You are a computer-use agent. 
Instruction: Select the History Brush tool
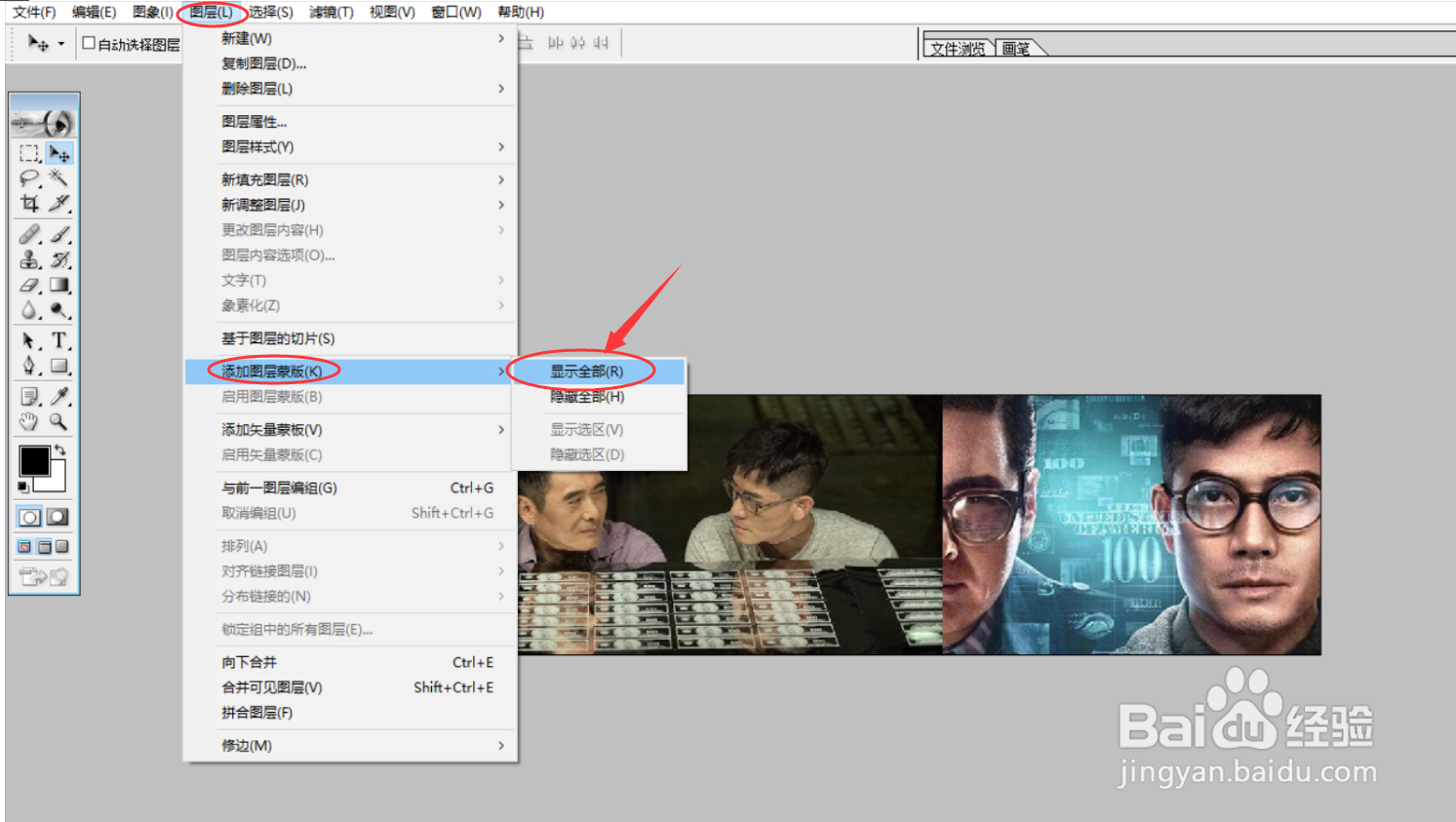coord(59,260)
